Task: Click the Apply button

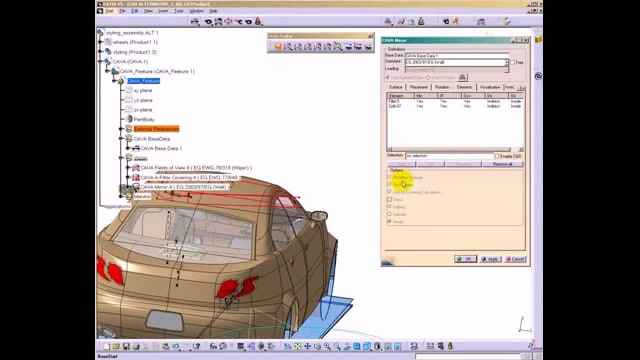Action: 490,259
